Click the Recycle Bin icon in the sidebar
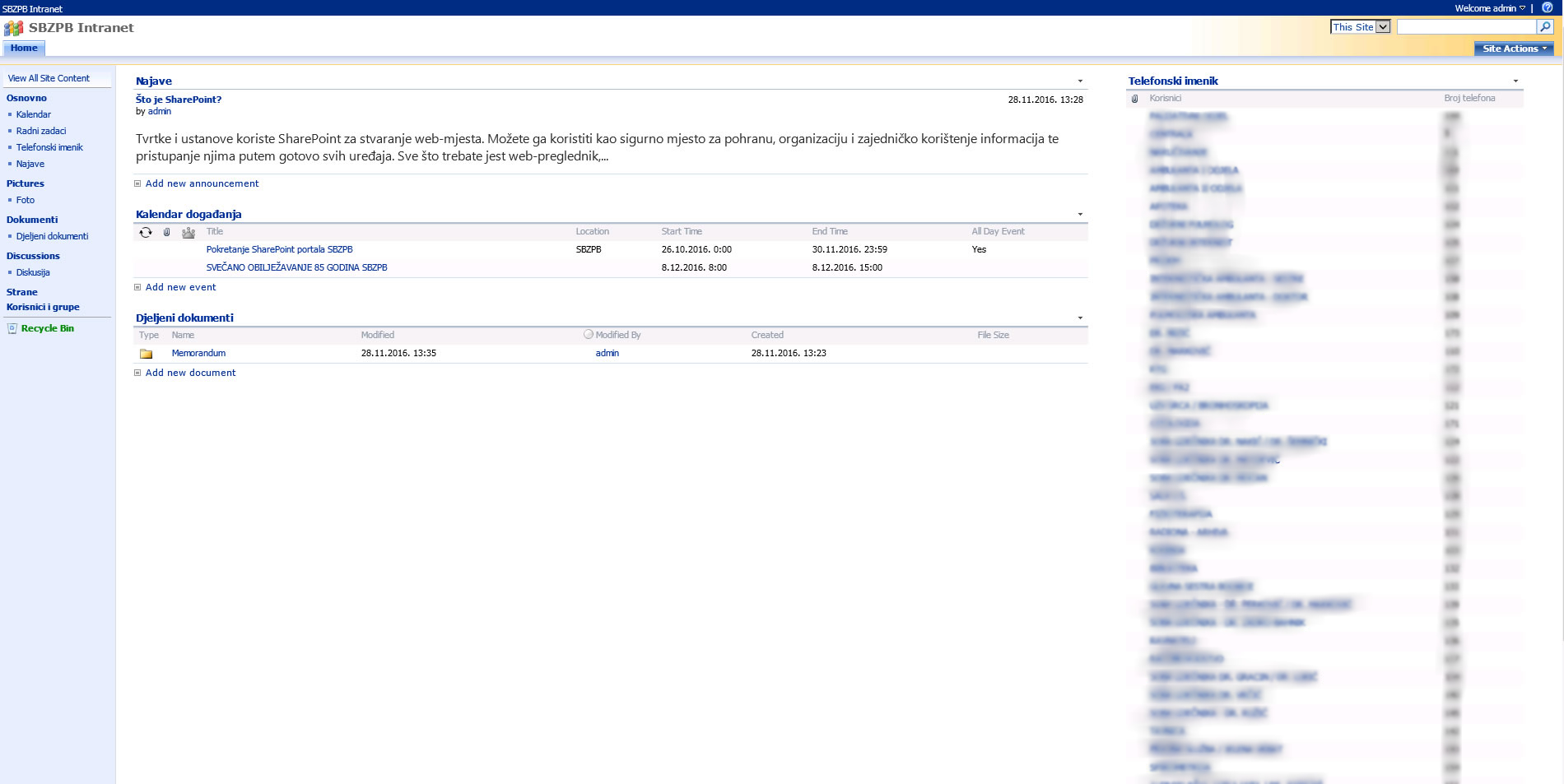The width and height of the screenshot is (1564, 784). point(12,328)
